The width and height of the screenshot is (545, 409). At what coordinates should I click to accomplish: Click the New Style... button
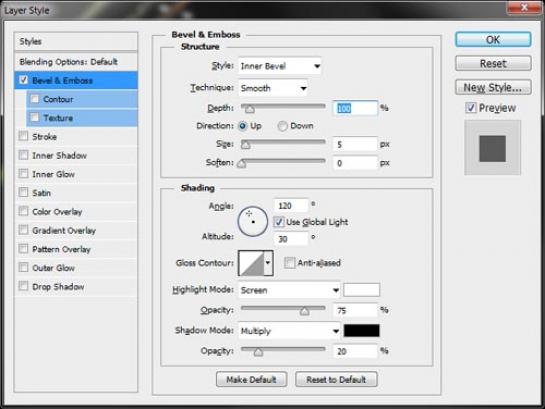click(x=493, y=87)
